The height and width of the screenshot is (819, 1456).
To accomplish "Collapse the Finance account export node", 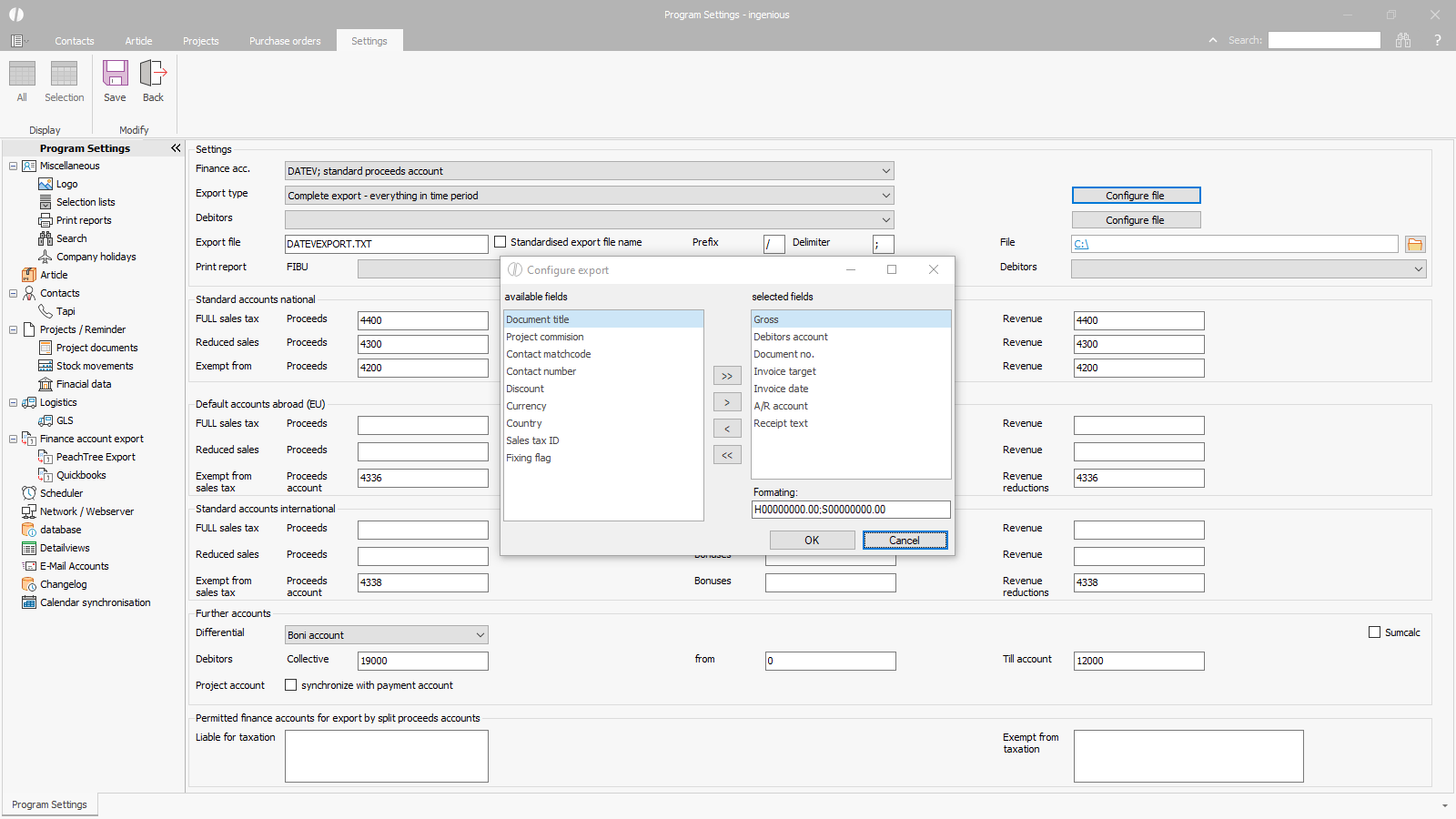I will (x=13, y=439).
